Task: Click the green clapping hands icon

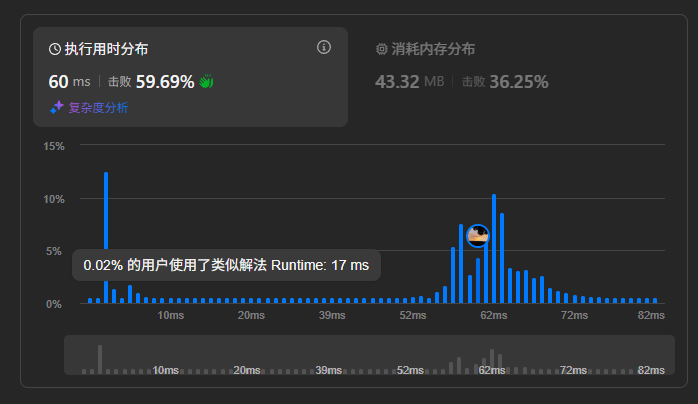Action: (206, 81)
